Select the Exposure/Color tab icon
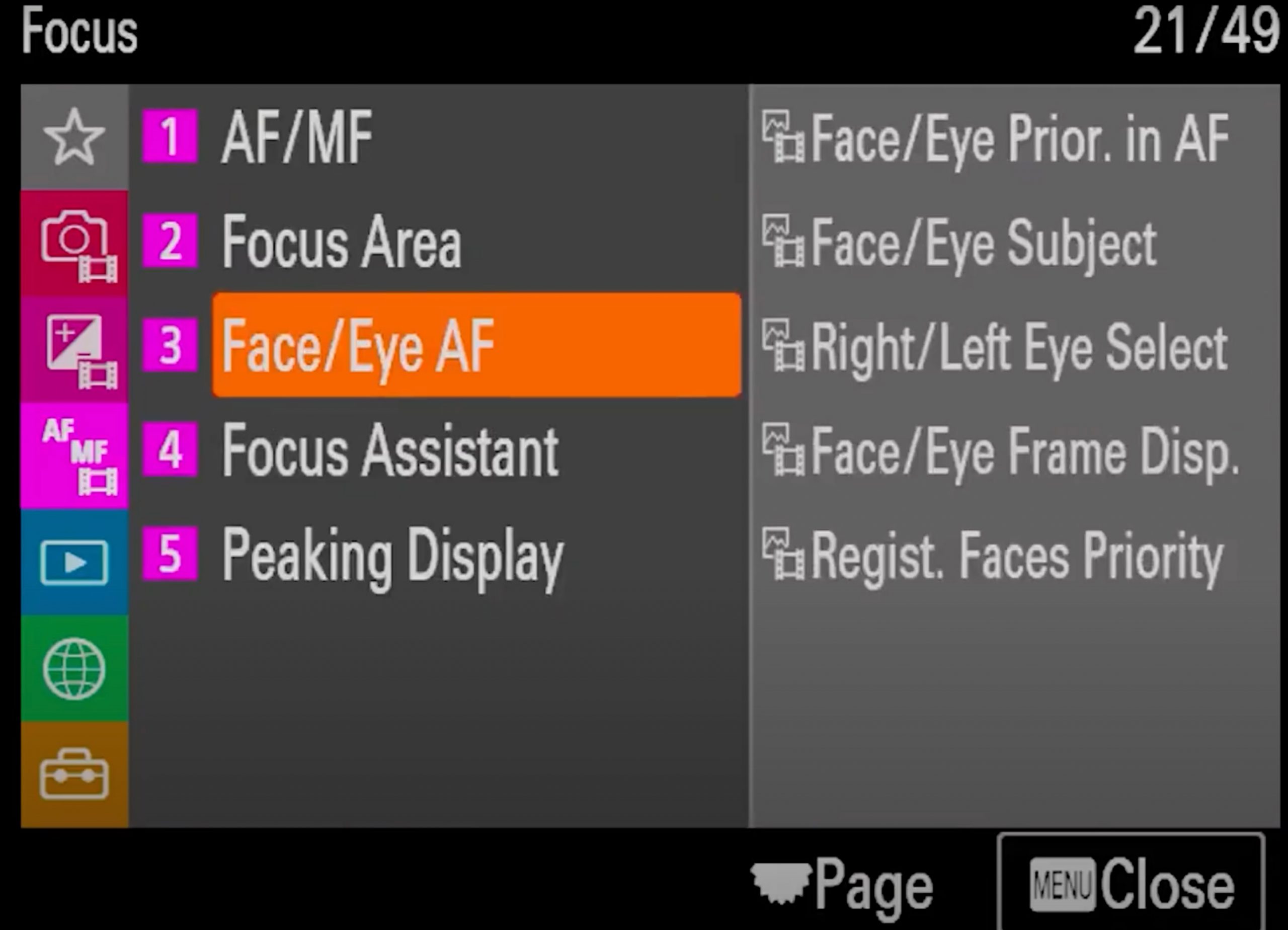The height and width of the screenshot is (930, 1288). [x=74, y=349]
